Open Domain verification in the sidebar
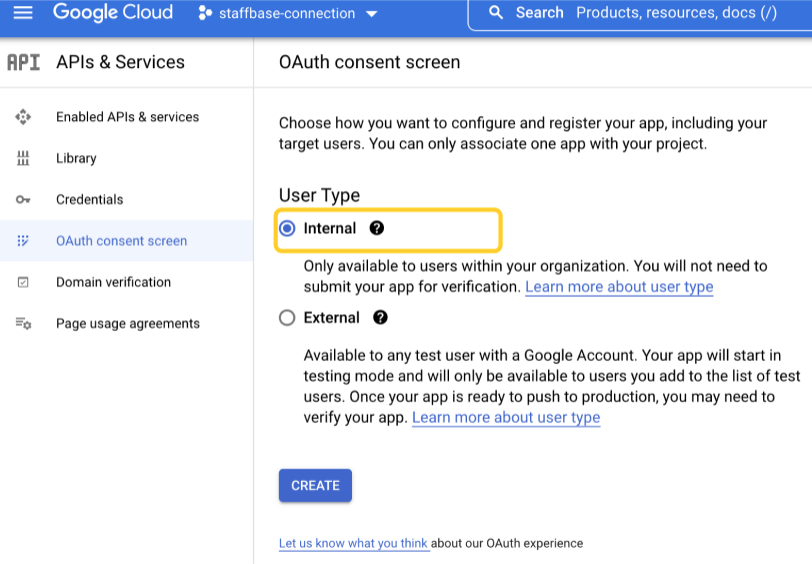This screenshot has width=812, height=564. [127, 282]
